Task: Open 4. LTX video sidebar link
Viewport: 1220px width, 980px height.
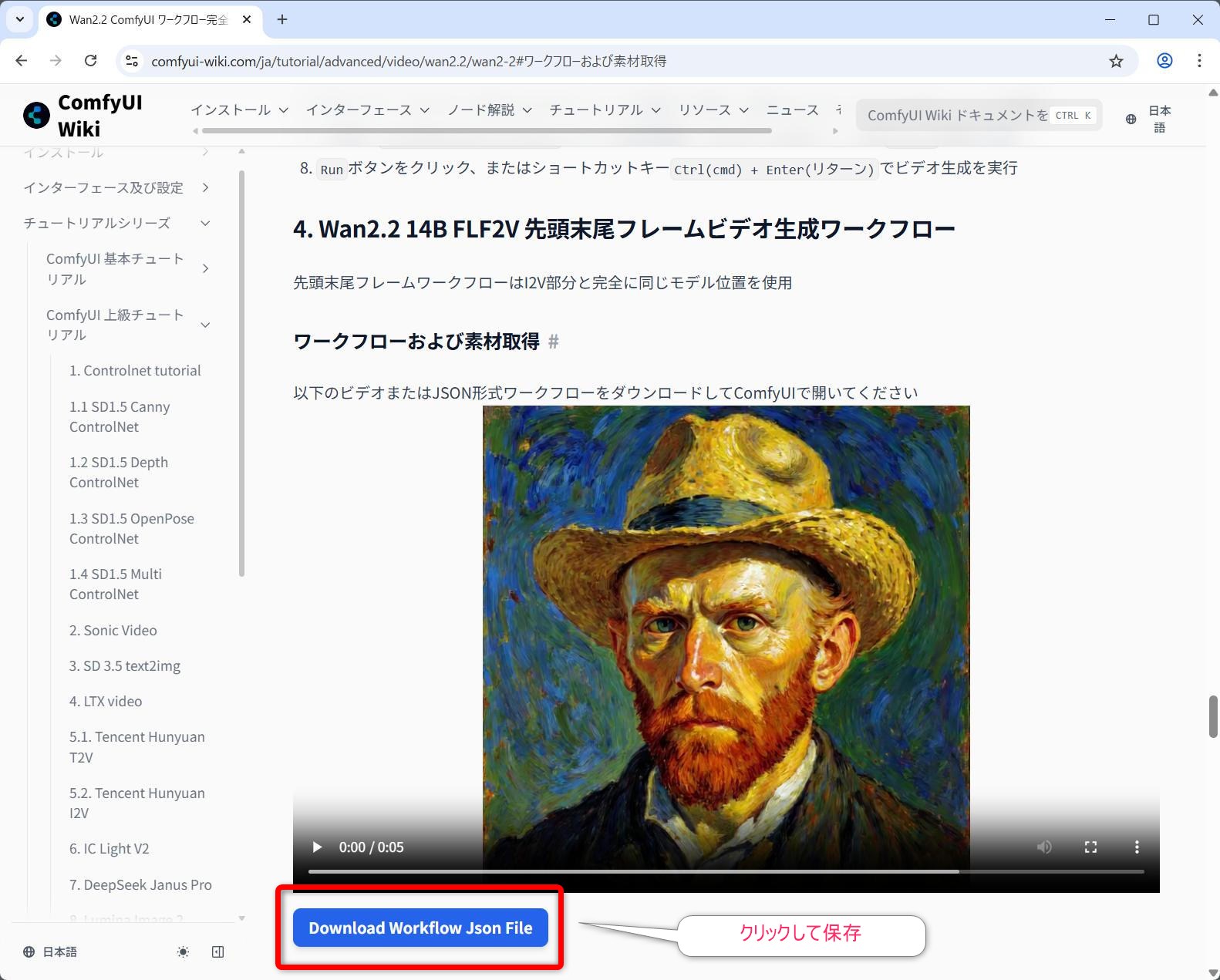Action: coord(106,702)
